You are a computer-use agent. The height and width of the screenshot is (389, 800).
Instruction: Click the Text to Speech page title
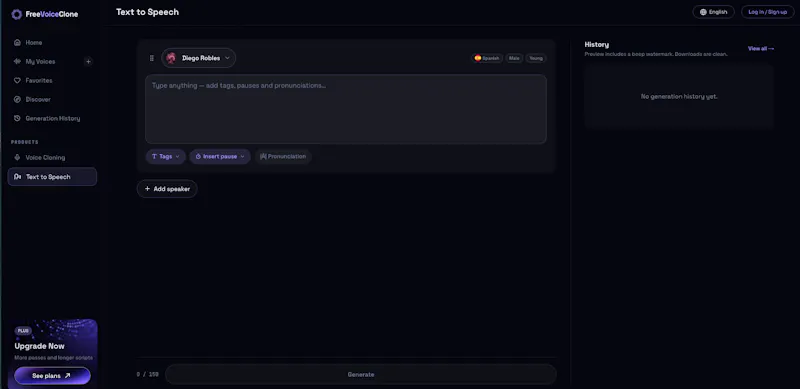point(147,12)
